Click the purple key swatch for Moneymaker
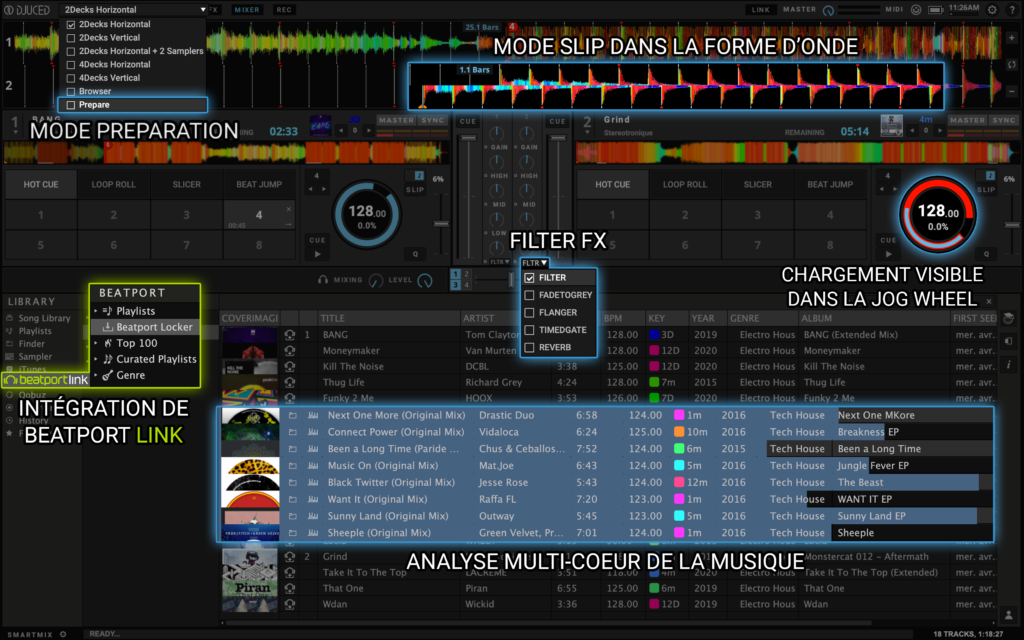The height and width of the screenshot is (640, 1024). 654,351
